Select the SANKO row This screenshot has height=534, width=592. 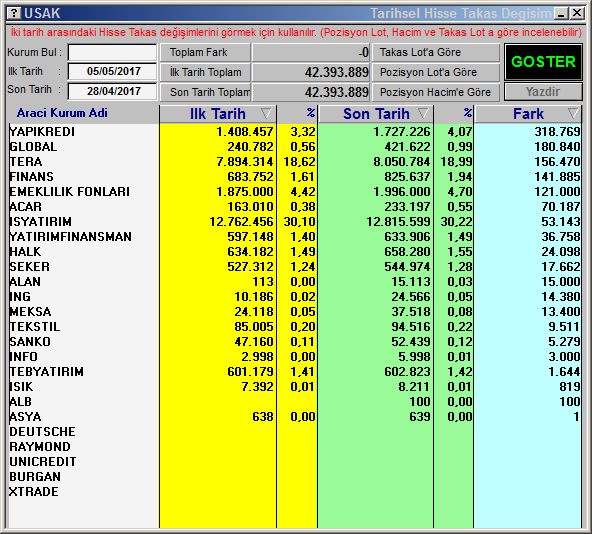coord(294,342)
